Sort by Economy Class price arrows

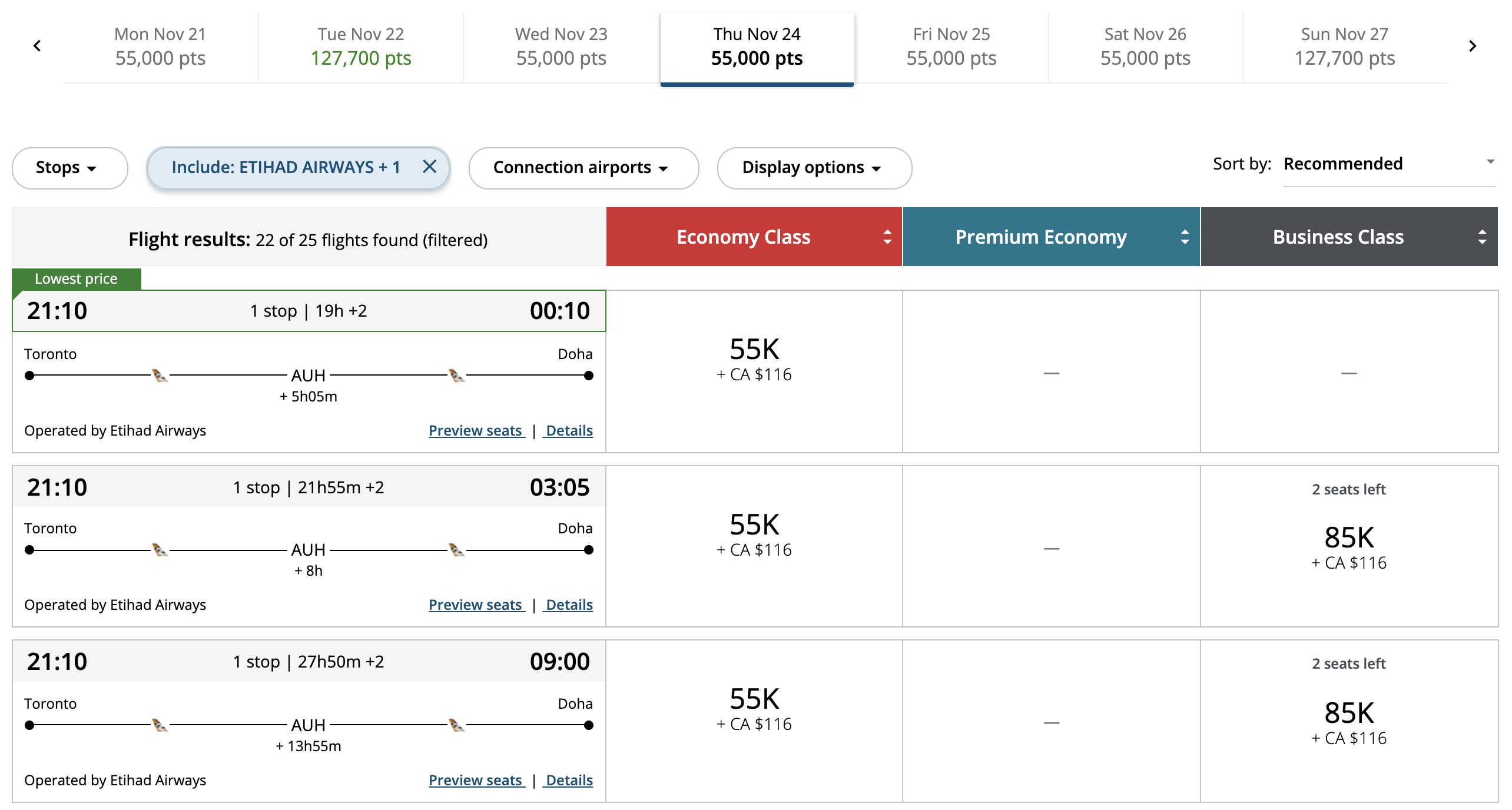tap(887, 237)
